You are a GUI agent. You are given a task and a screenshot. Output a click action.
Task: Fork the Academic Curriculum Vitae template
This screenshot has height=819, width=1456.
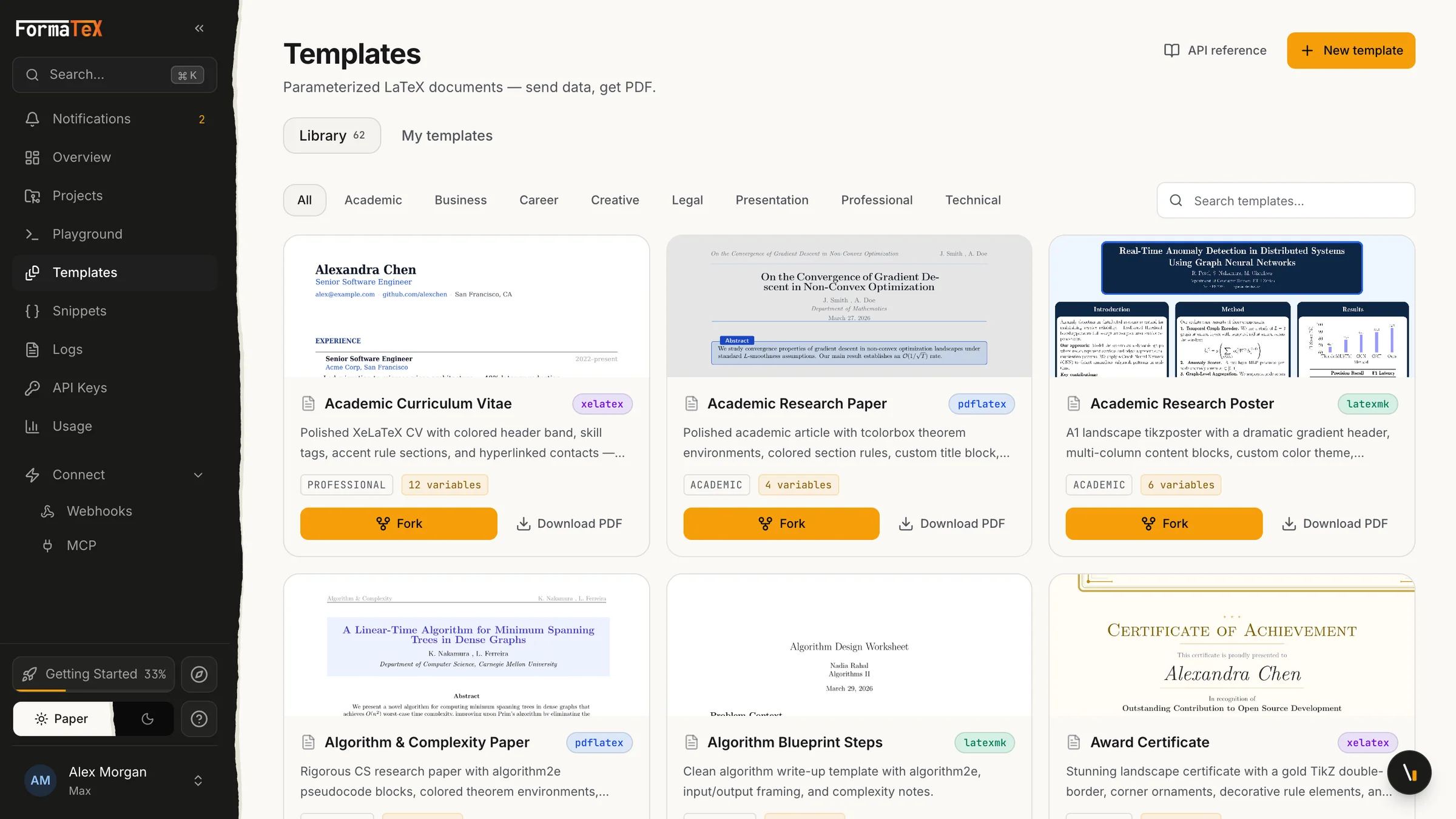tap(399, 524)
